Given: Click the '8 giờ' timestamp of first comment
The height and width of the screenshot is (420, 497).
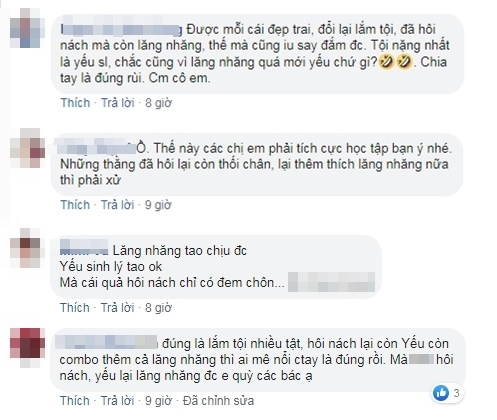Looking at the screenshot, I should [158, 103].
